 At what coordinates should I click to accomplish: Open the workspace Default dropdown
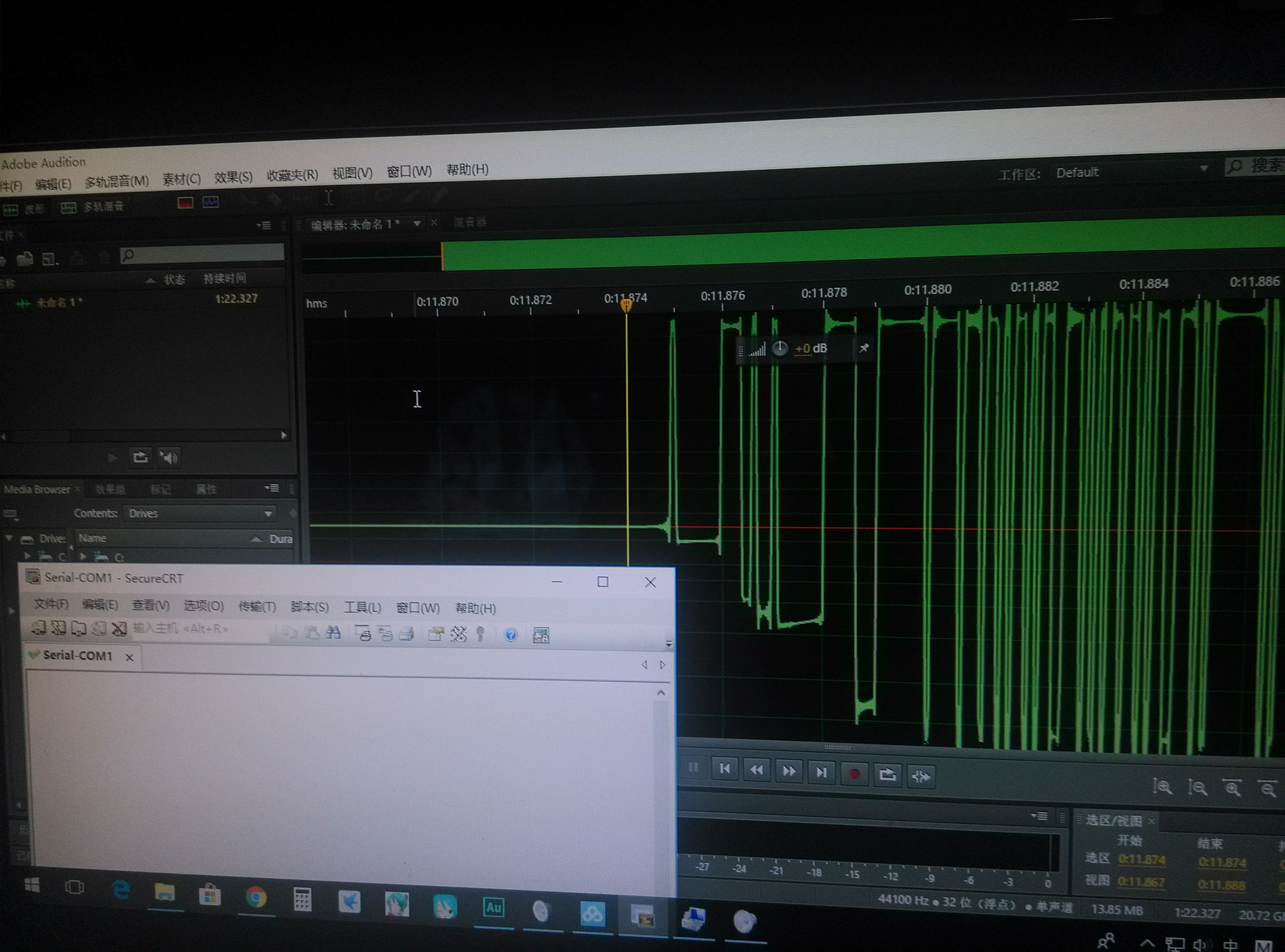click(x=1131, y=171)
